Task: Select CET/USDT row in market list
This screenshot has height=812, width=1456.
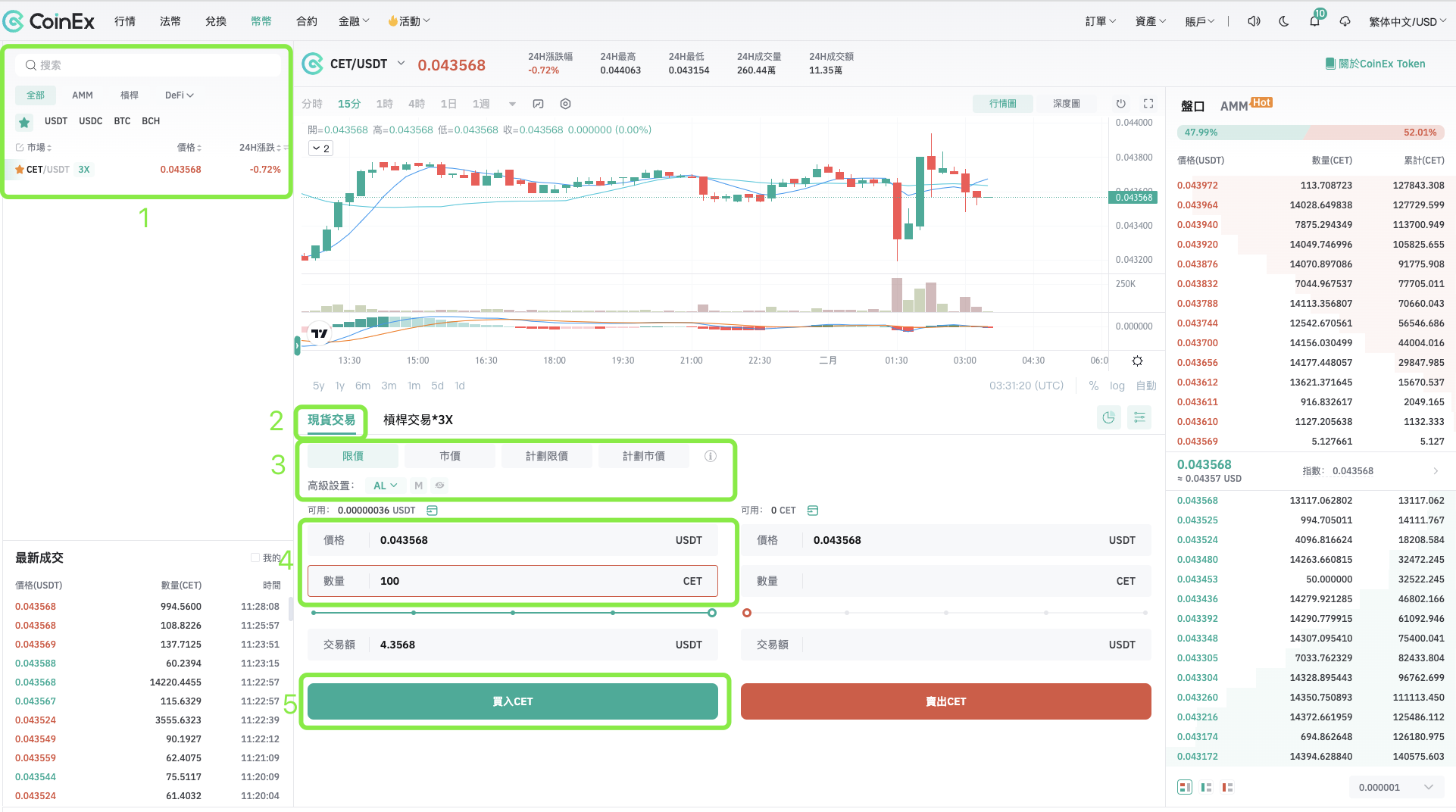Action: (148, 170)
